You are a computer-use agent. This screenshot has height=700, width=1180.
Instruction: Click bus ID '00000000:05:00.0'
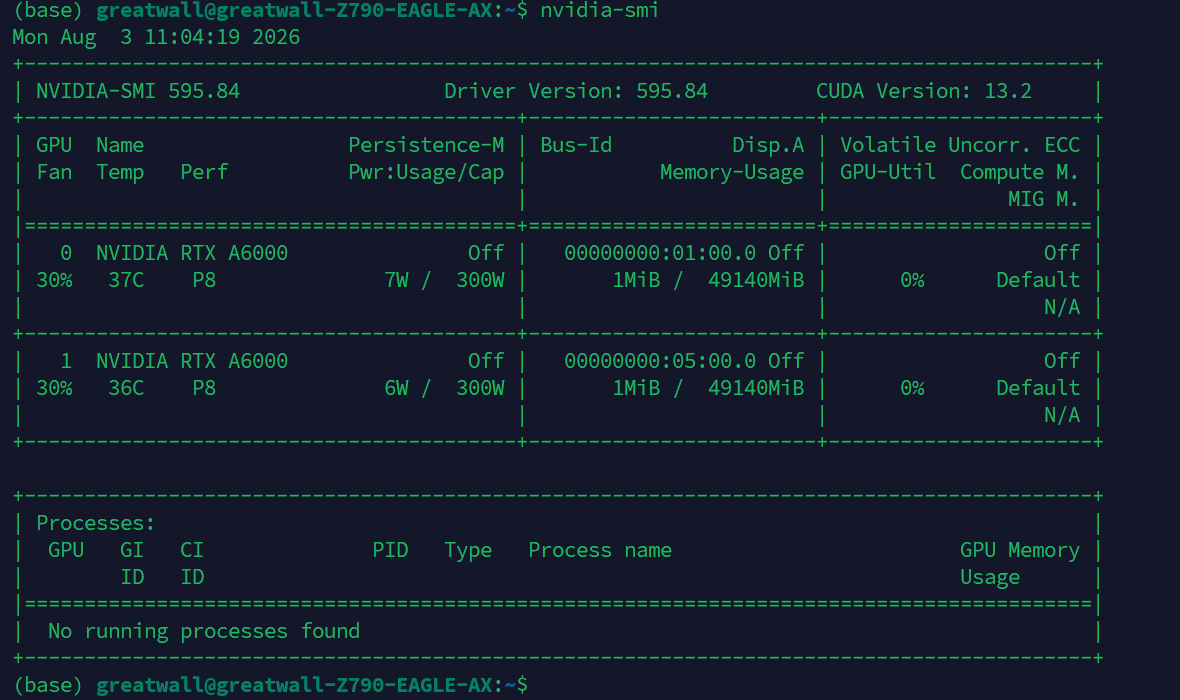pyautogui.click(x=660, y=361)
